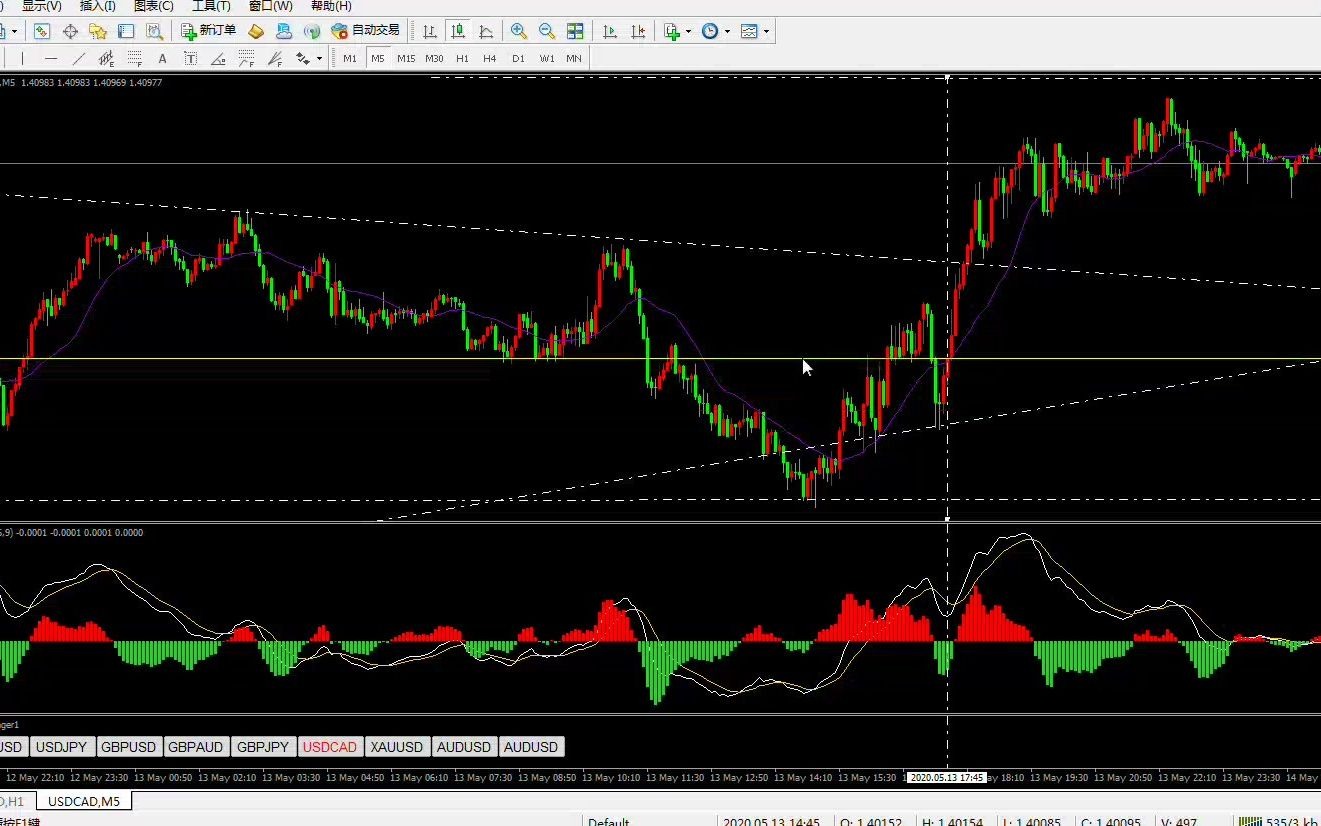Select the horizontal line drawing tool
This screenshot has height=826, width=1321.
[x=50, y=58]
